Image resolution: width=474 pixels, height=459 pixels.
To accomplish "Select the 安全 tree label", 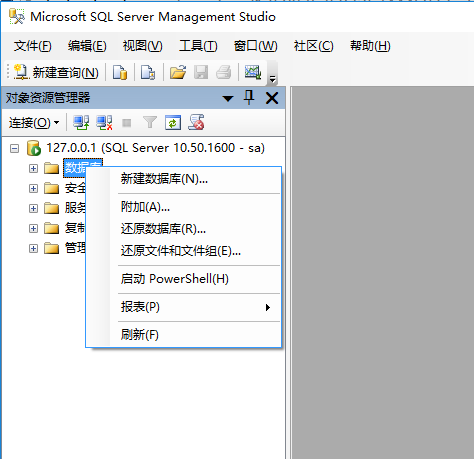I will coord(75,188).
